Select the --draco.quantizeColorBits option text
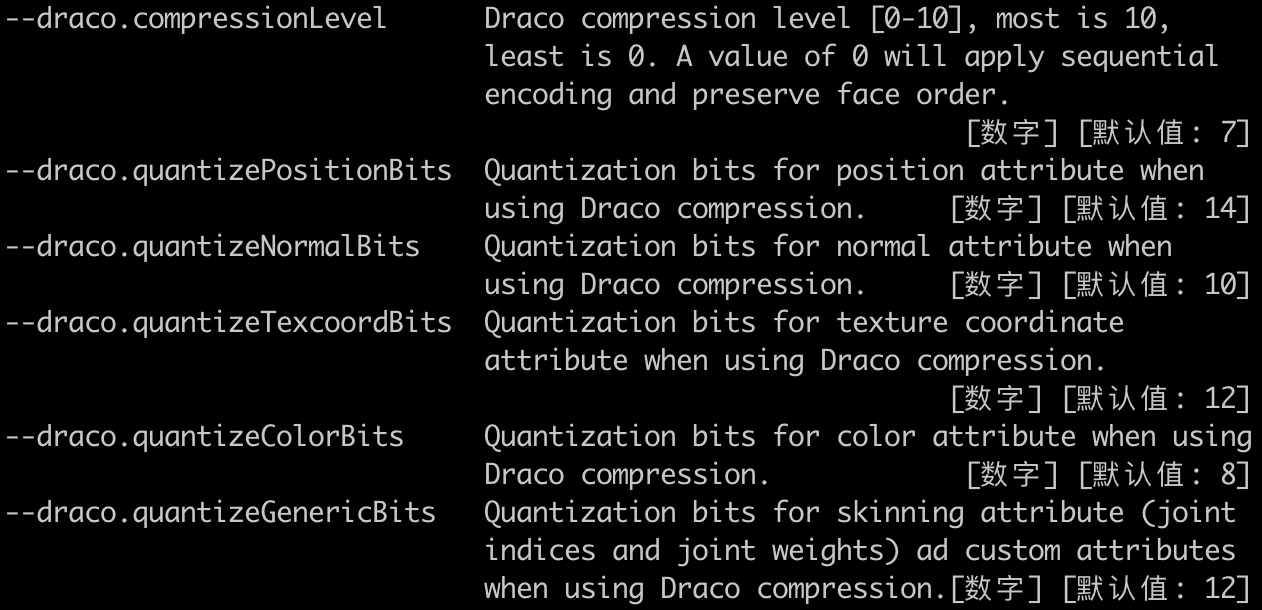The image size is (1262, 610). [x=204, y=437]
